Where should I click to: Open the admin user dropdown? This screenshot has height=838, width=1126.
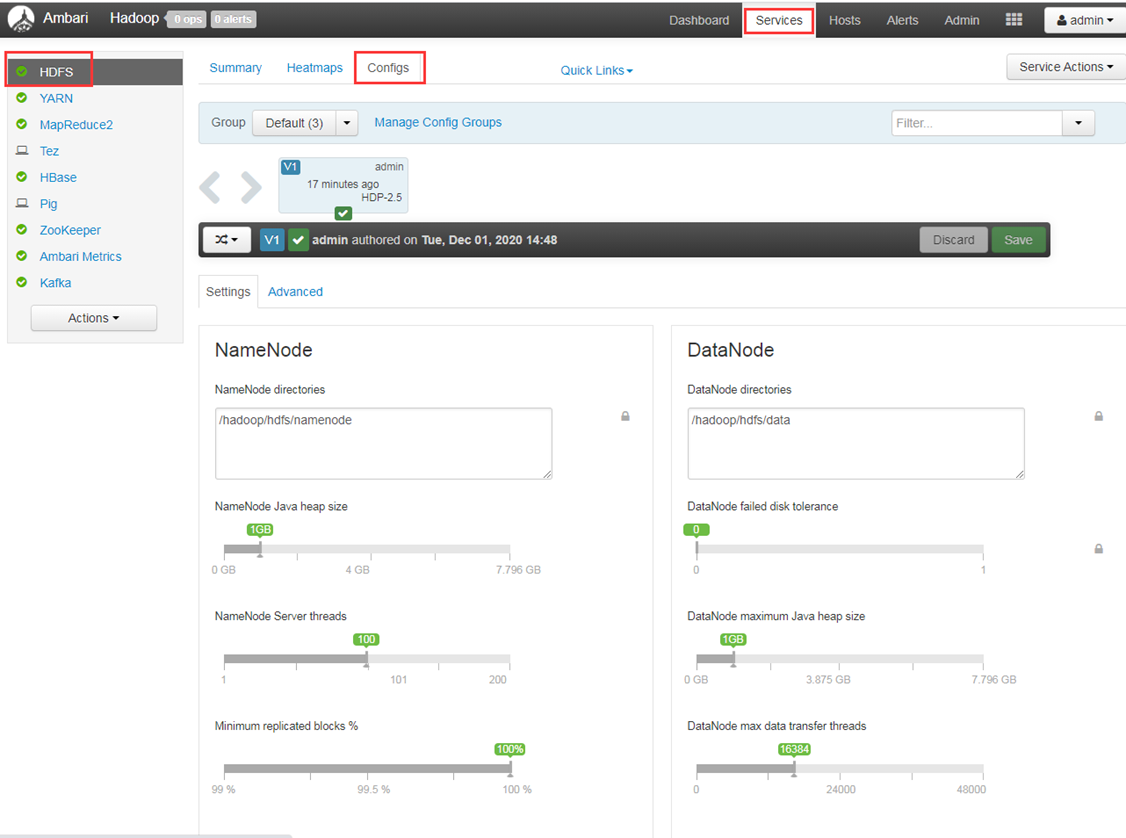pyautogui.click(x=1084, y=20)
